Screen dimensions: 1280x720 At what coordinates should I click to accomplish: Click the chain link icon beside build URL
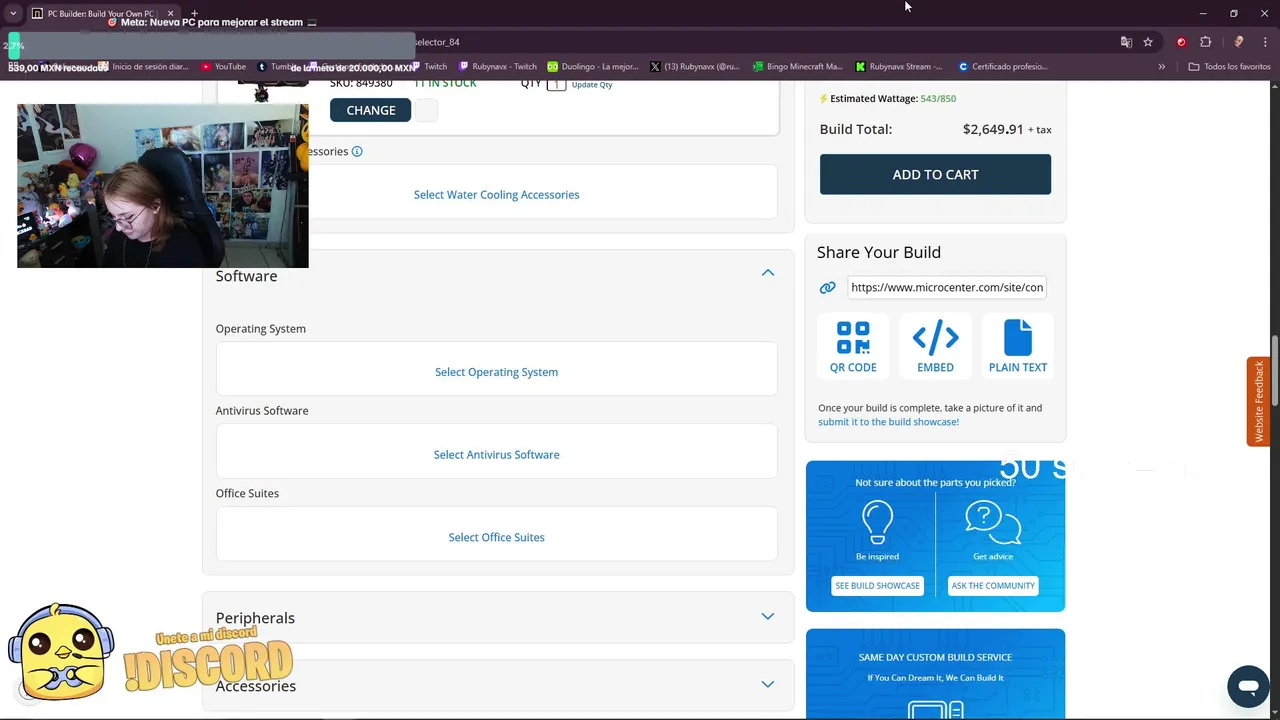point(827,287)
